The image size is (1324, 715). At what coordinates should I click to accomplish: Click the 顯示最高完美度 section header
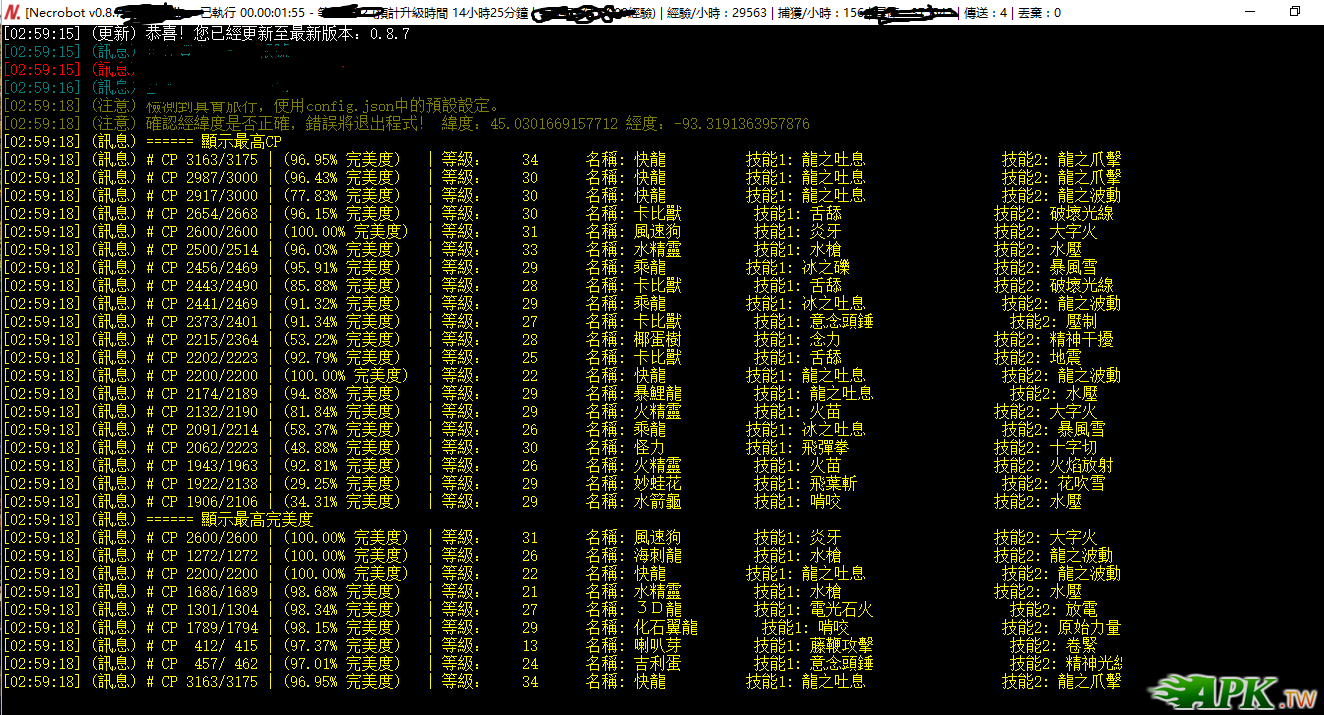click(229, 519)
